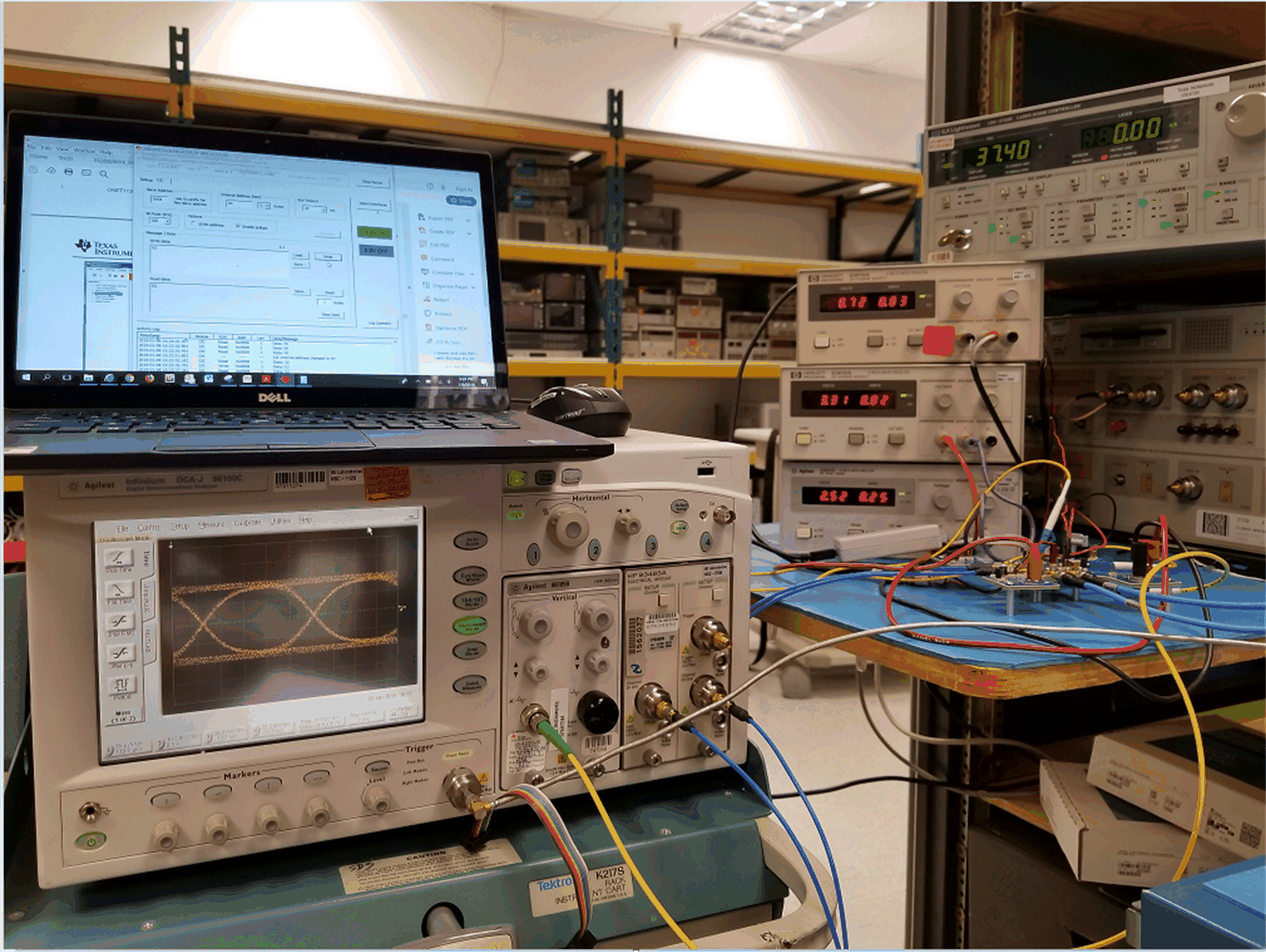This screenshot has height=952, width=1266.
Task: Click the Write button below the data field
Action: (x=329, y=258)
